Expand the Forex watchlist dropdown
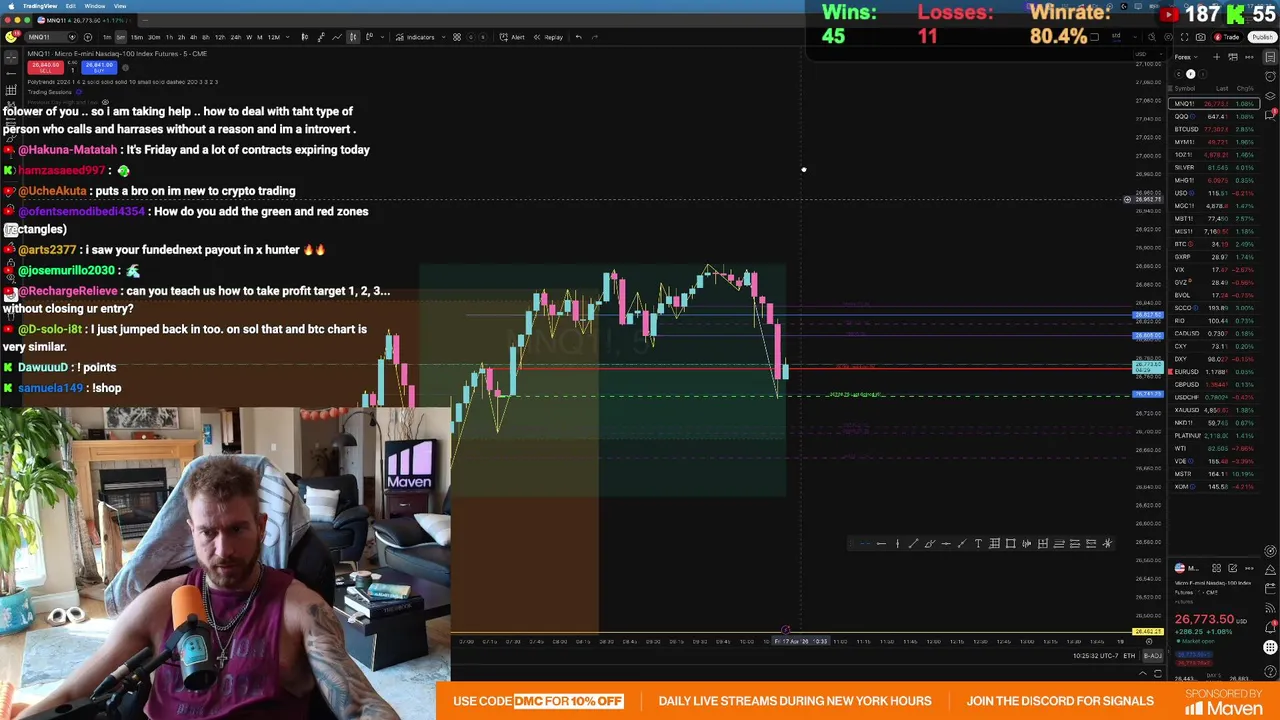1280x720 pixels. 1186,57
